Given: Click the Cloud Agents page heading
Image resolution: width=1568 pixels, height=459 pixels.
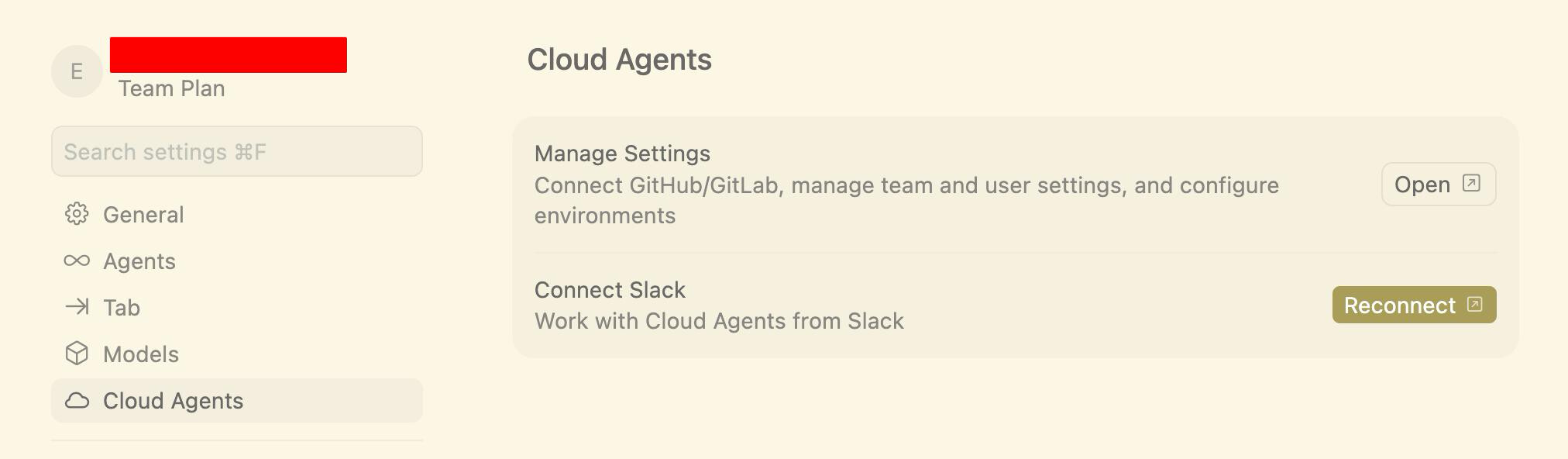Looking at the screenshot, I should click(619, 60).
